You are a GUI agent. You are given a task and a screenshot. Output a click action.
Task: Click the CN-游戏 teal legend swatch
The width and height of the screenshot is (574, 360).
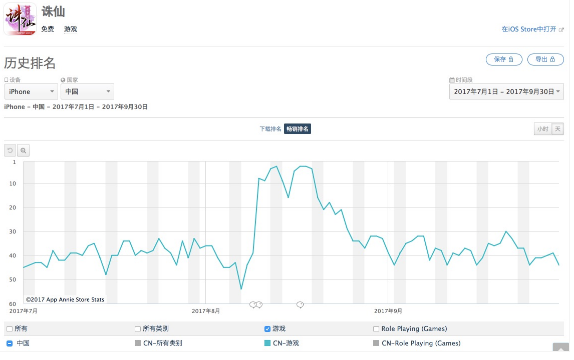pyautogui.click(x=267, y=343)
